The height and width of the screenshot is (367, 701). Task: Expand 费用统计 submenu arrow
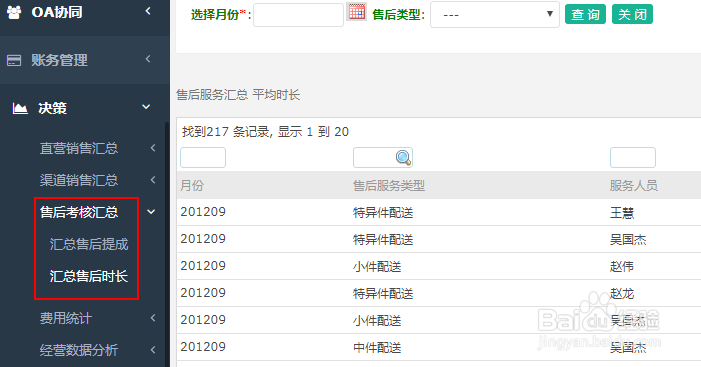tap(153, 318)
